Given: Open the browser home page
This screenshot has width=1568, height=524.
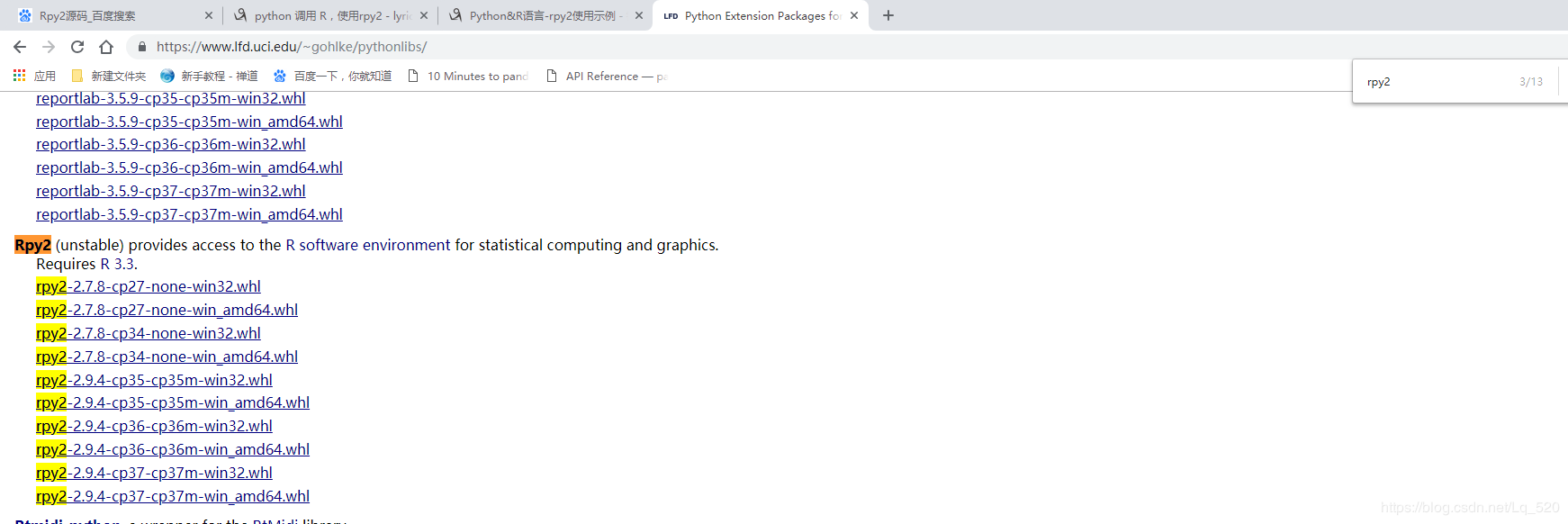Looking at the screenshot, I should pos(106,47).
